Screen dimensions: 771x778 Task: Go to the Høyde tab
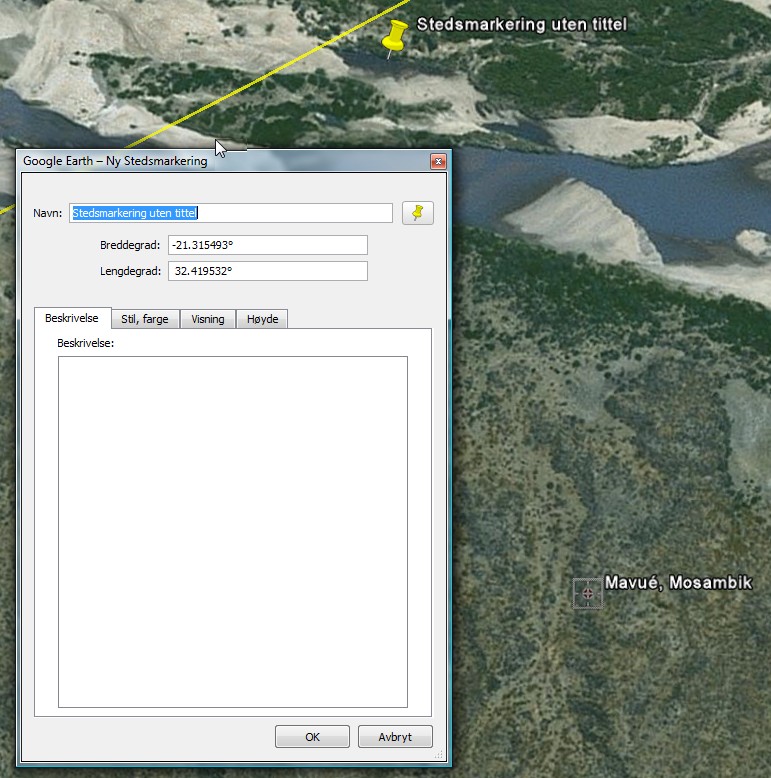click(x=263, y=319)
